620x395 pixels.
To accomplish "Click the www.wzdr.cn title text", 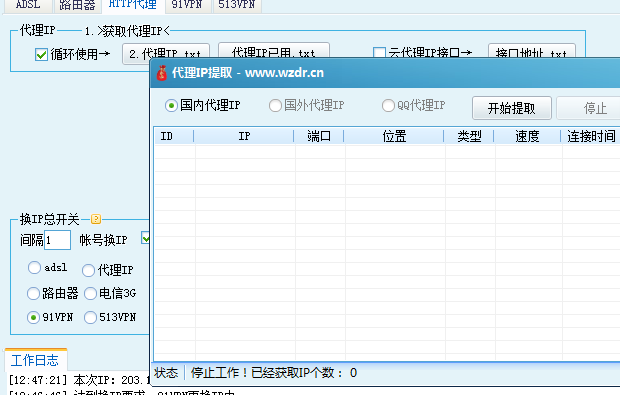I will click(x=284, y=73).
